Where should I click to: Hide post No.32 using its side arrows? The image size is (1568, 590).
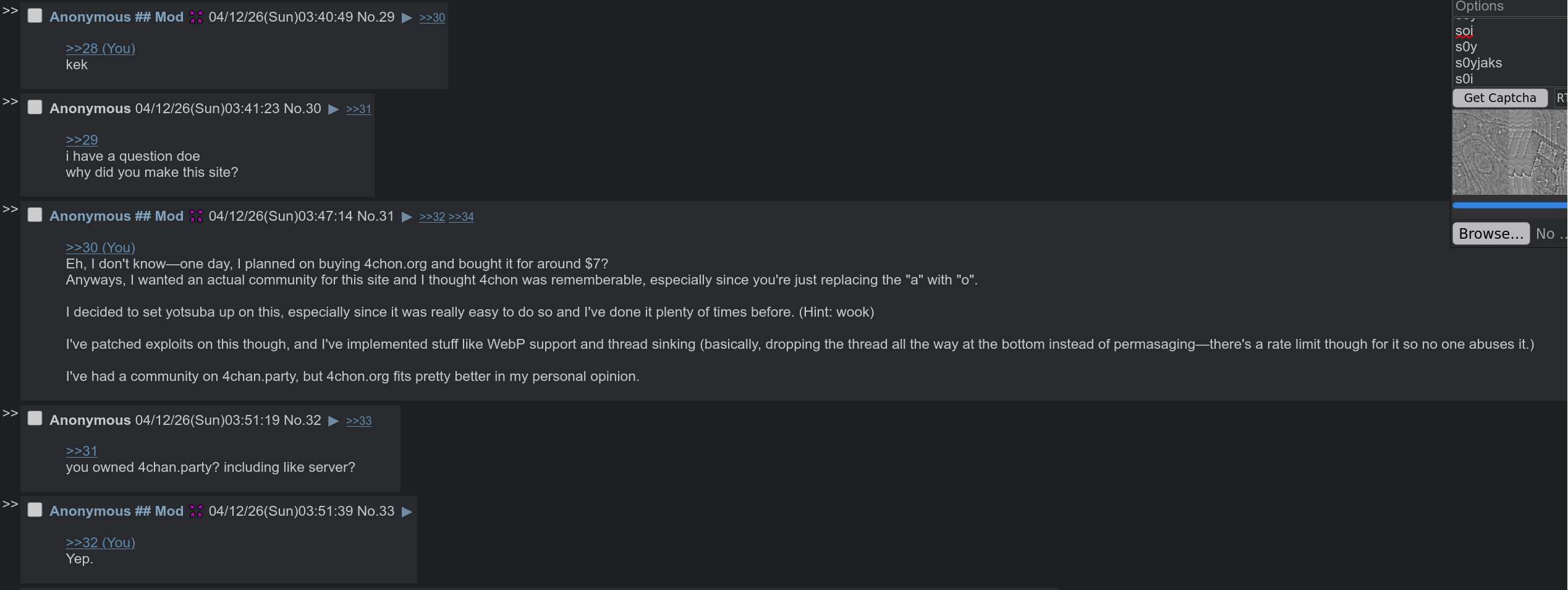coord(10,413)
